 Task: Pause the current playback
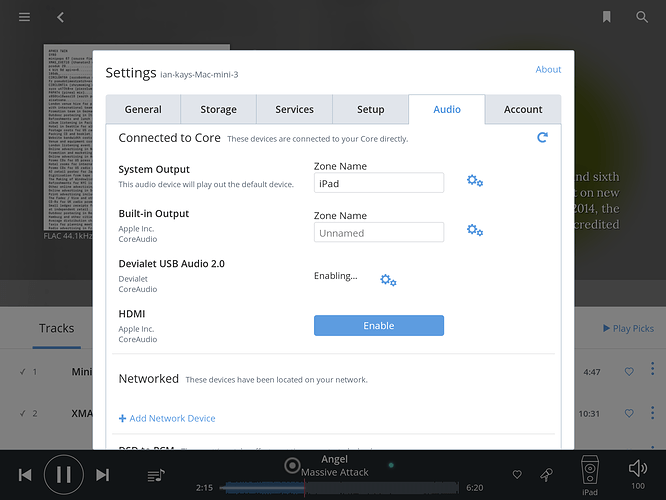tap(64, 475)
